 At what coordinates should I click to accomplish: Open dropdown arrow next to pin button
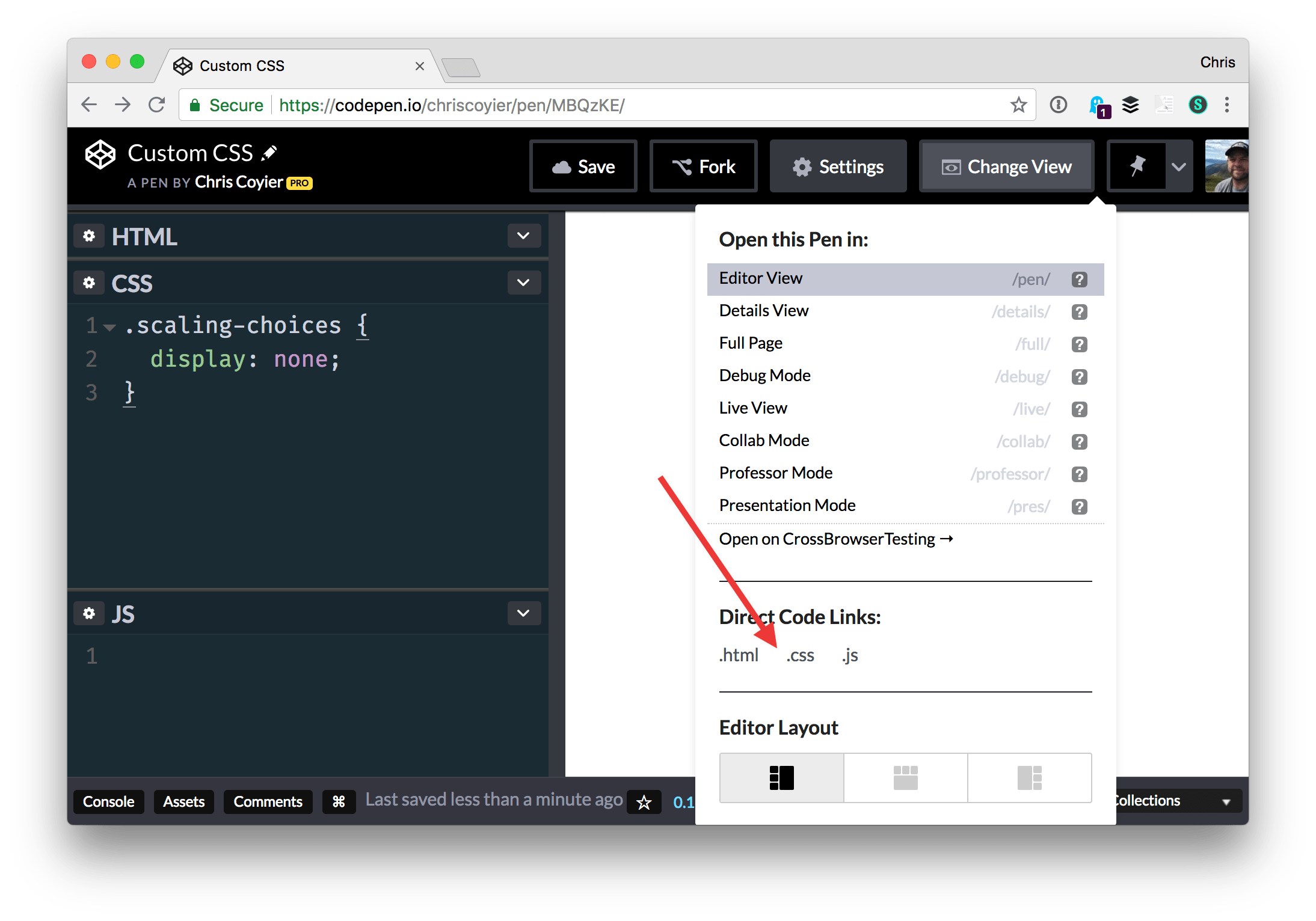[x=1179, y=167]
